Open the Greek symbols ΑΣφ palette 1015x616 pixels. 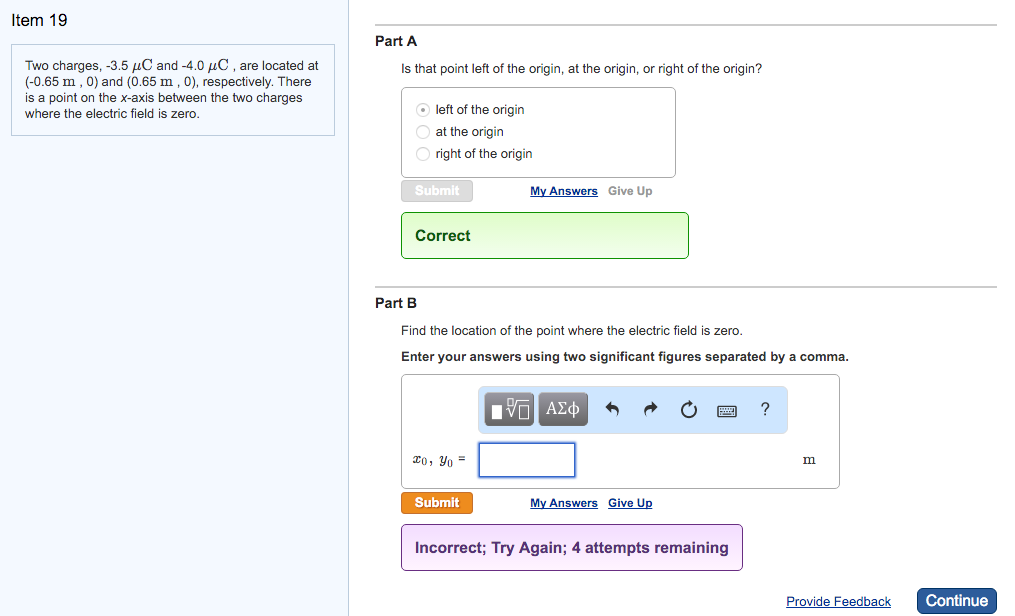pyautogui.click(x=562, y=409)
